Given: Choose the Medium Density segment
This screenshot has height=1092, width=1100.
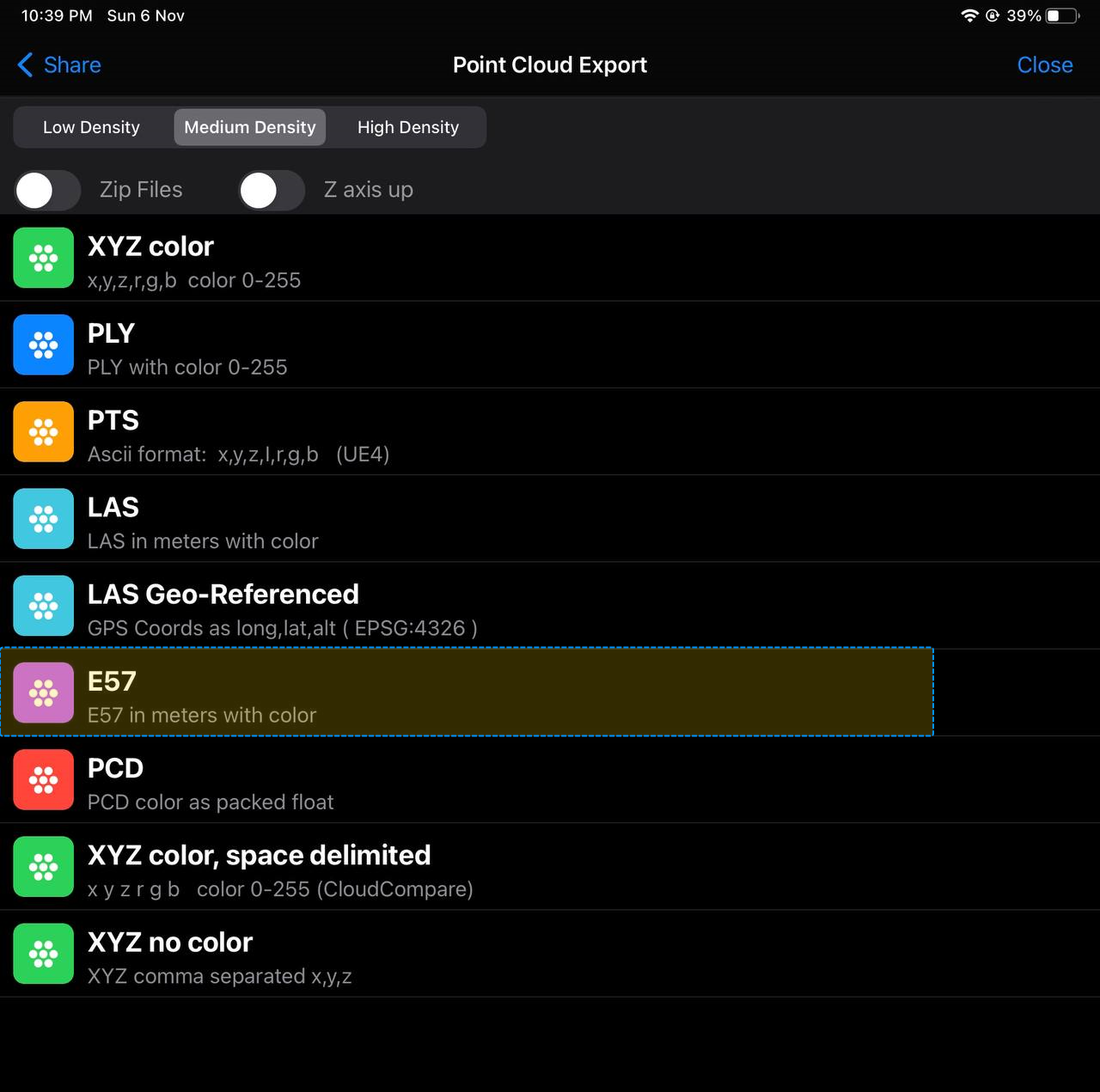Looking at the screenshot, I should (x=249, y=127).
